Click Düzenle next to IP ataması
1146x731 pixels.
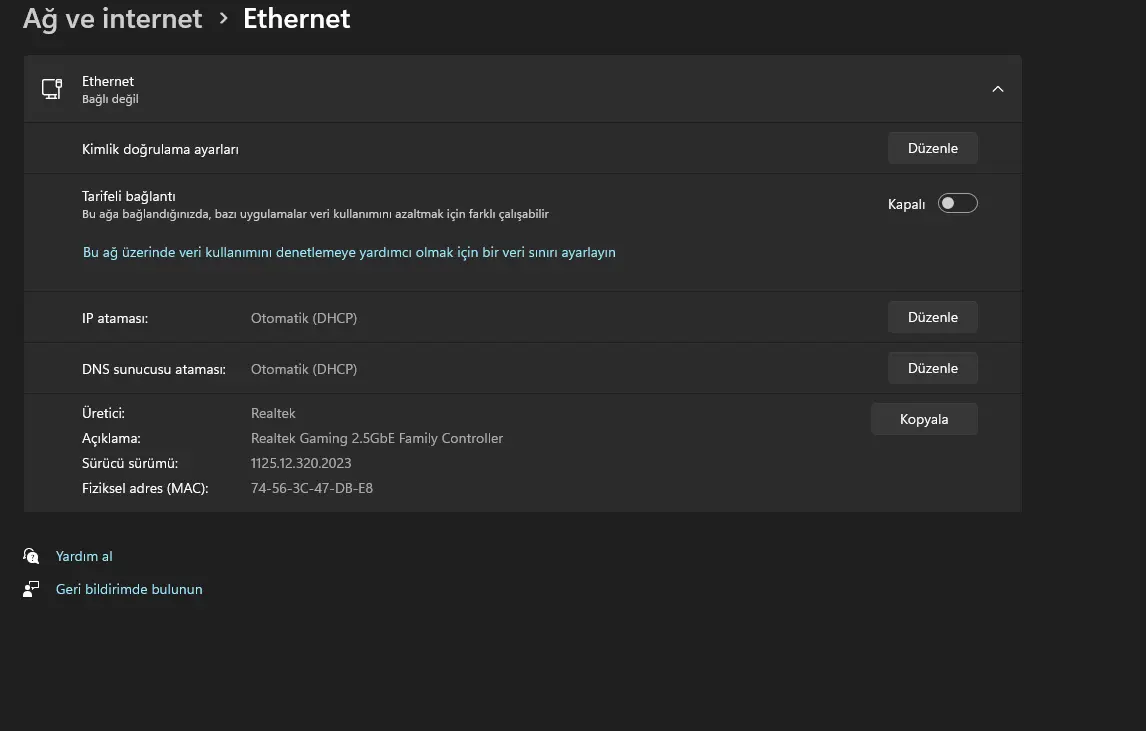tap(933, 317)
